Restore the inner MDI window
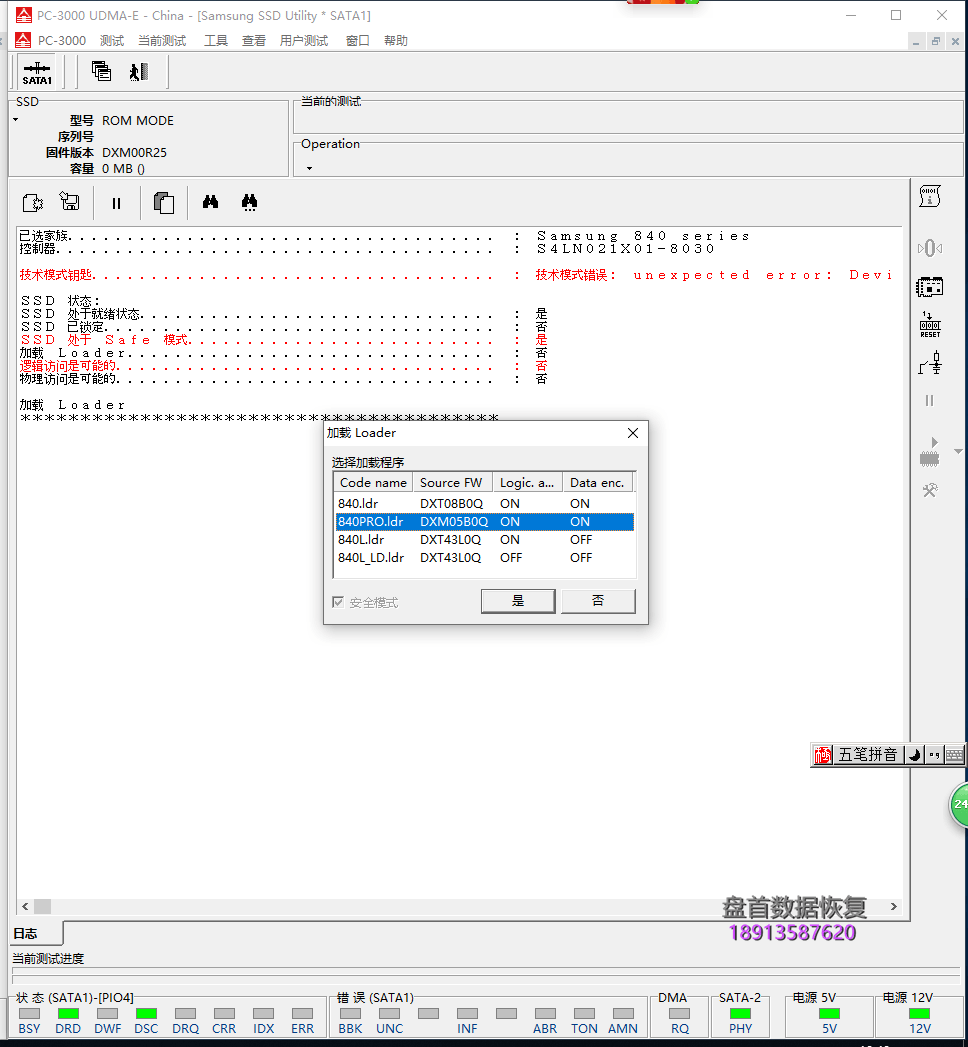 936,41
